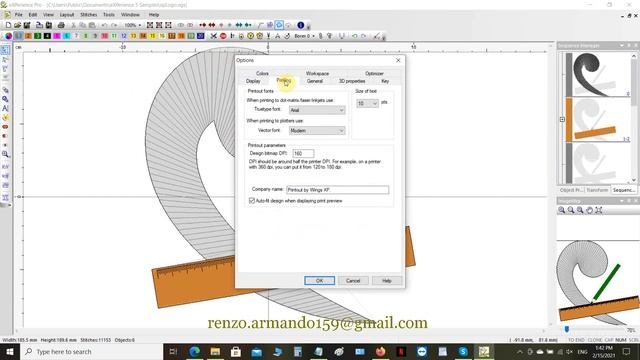The width and height of the screenshot is (640, 360).
Task: Click the teal double-arrow icon
Action: pos(239,25)
